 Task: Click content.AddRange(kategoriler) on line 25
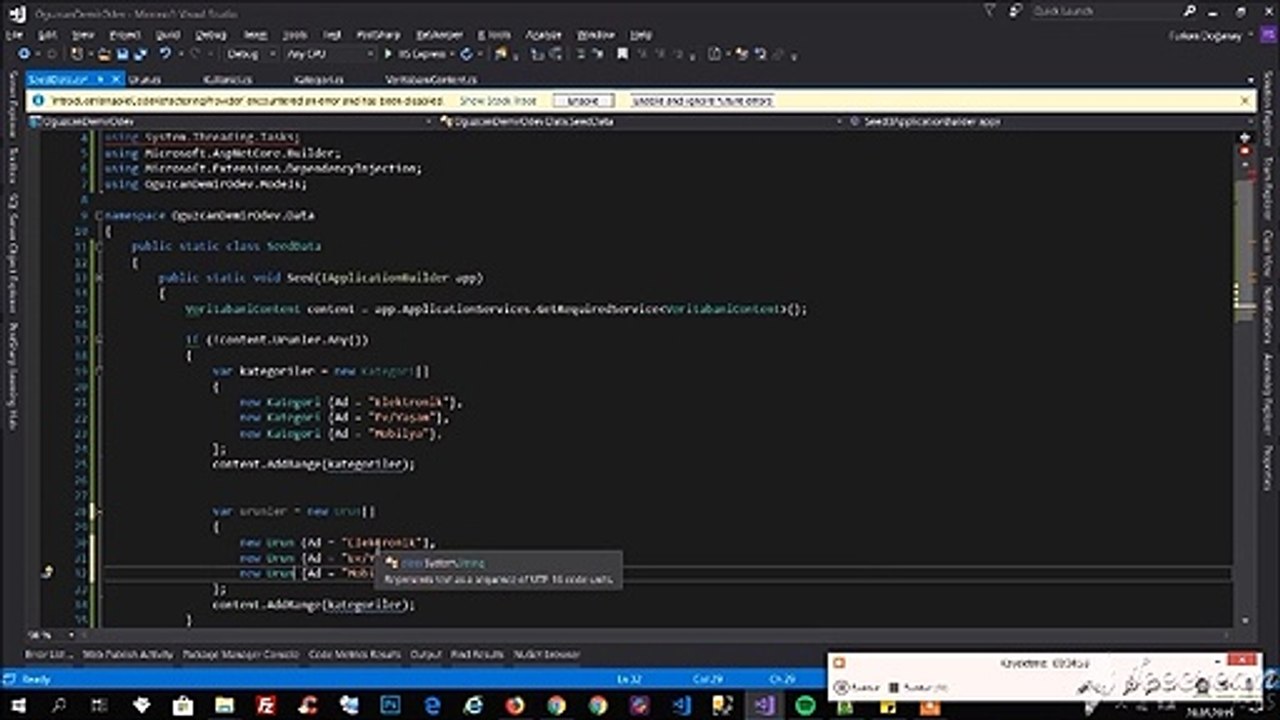tap(313, 464)
